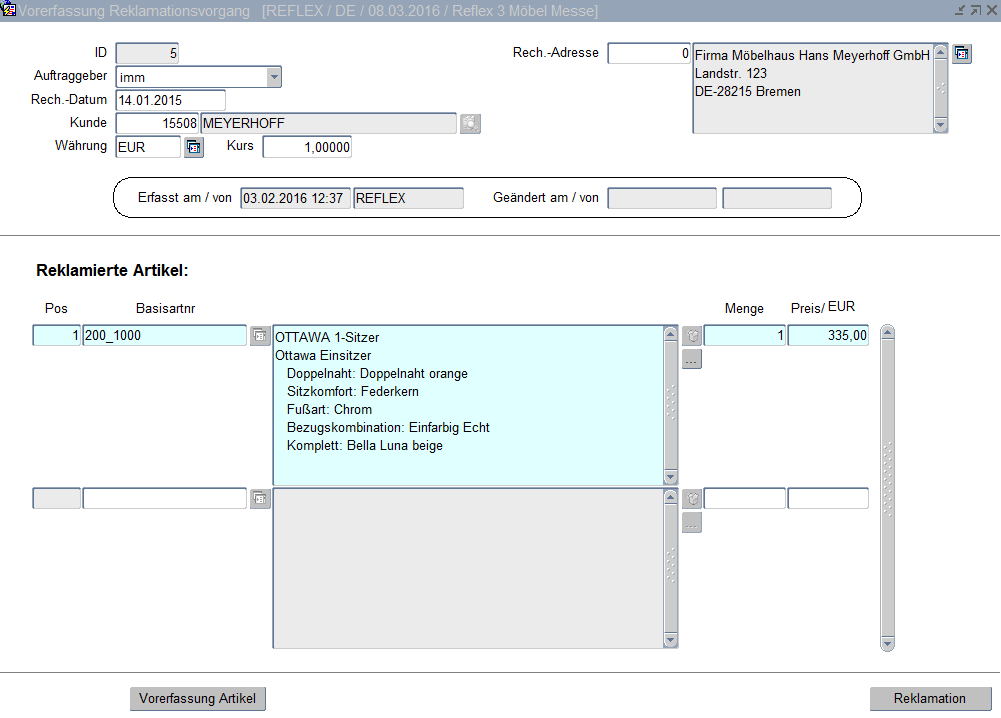This screenshot has height=718, width=1001.
Task: Expand the Auftraggeber dropdown showing imm
Action: click(x=274, y=77)
